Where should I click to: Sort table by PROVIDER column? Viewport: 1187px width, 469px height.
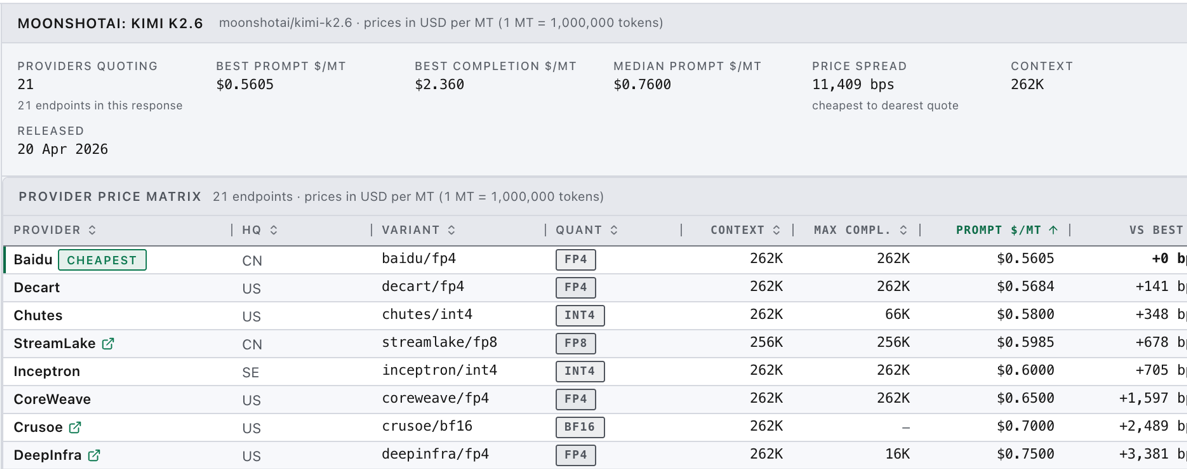(55, 230)
